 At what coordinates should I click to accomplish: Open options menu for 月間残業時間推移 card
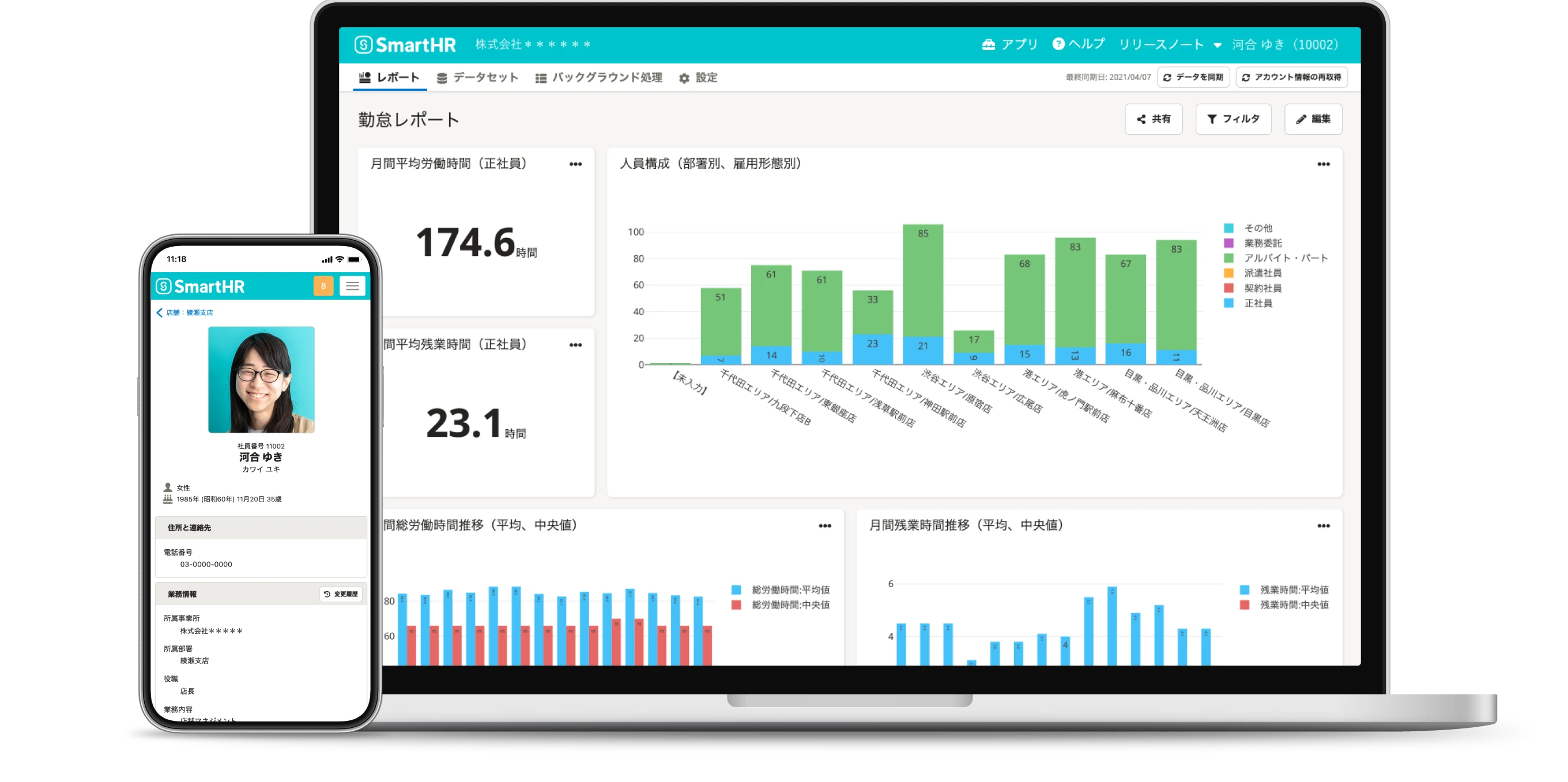(1324, 526)
